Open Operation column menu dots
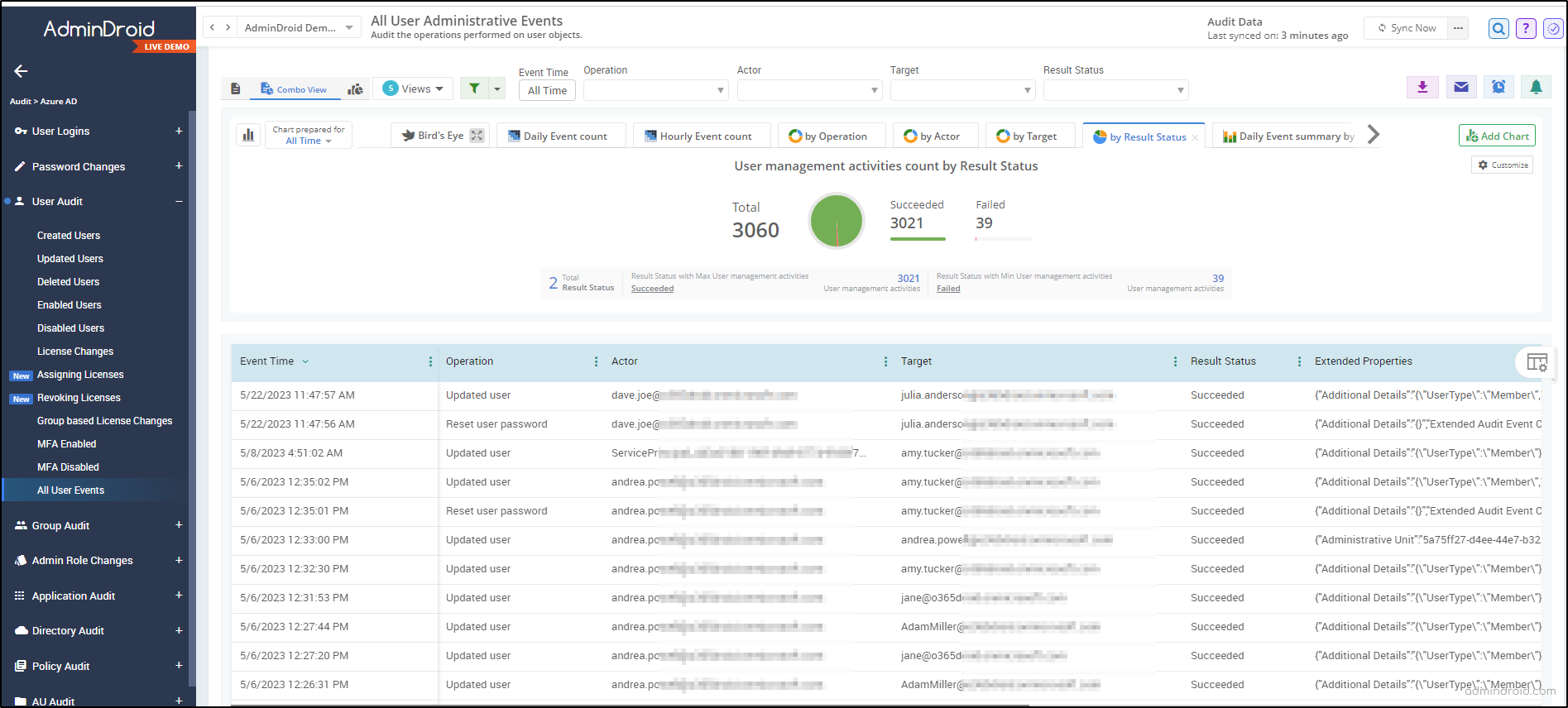This screenshot has height=708, width=1568. 596,361
